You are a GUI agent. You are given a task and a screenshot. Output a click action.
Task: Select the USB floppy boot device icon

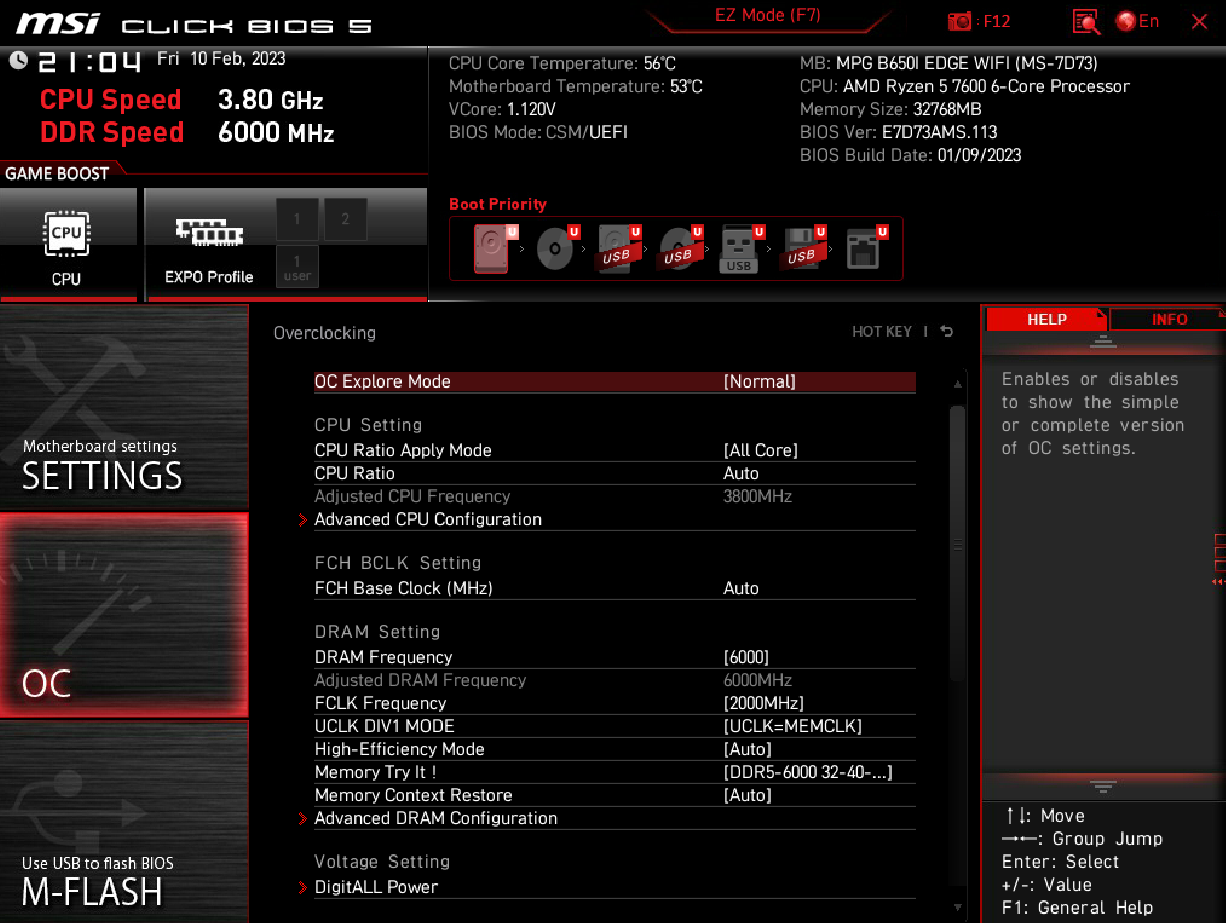coord(802,249)
